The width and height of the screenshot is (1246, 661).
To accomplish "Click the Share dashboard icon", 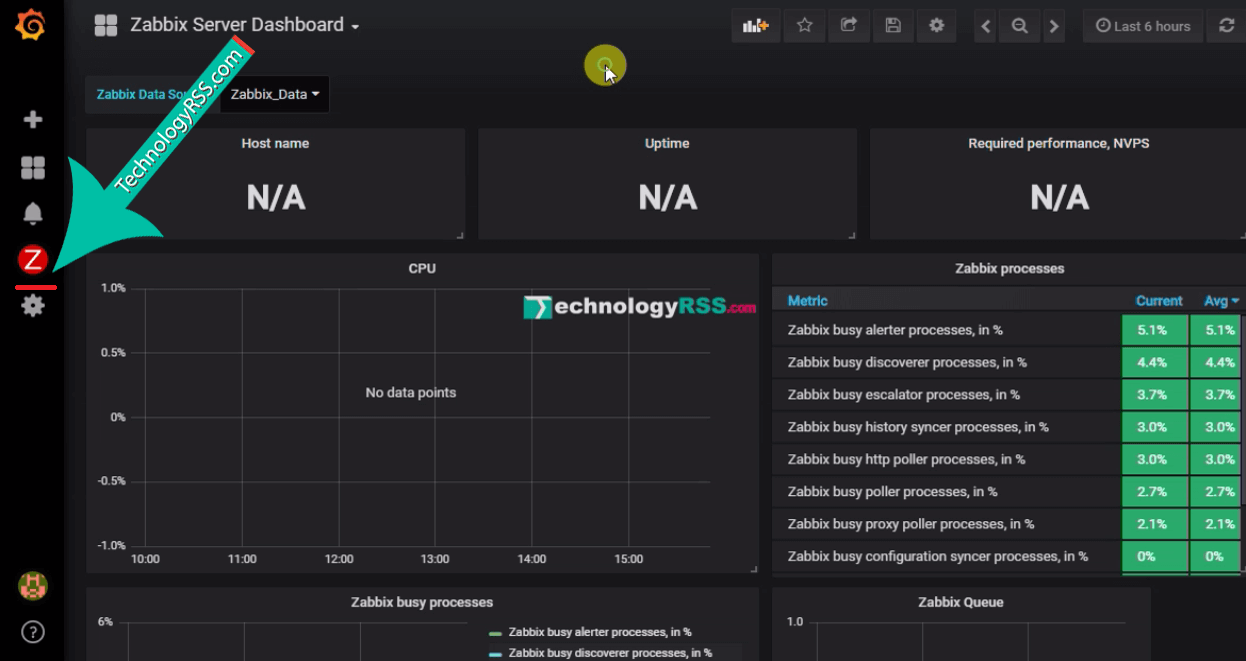I will pyautogui.click(x=848, y=26).
